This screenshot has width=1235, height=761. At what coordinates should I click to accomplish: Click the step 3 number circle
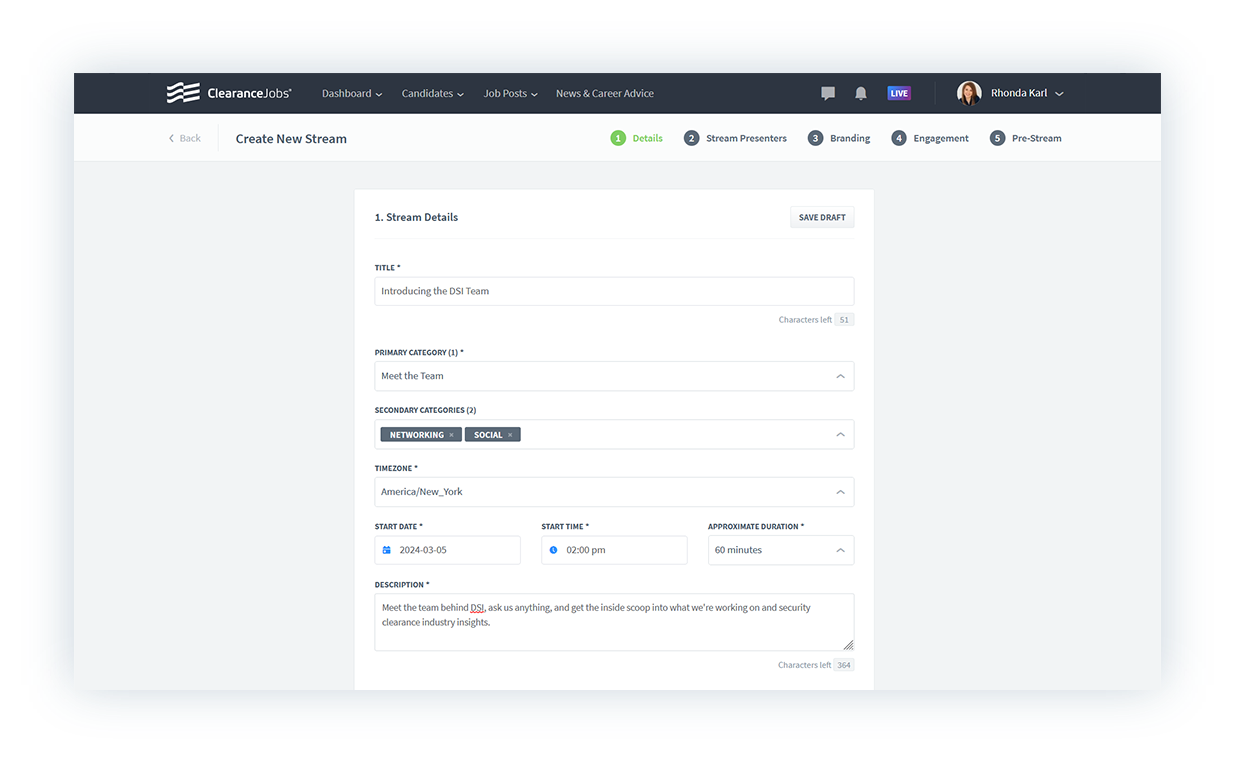[x=815, y=138]
